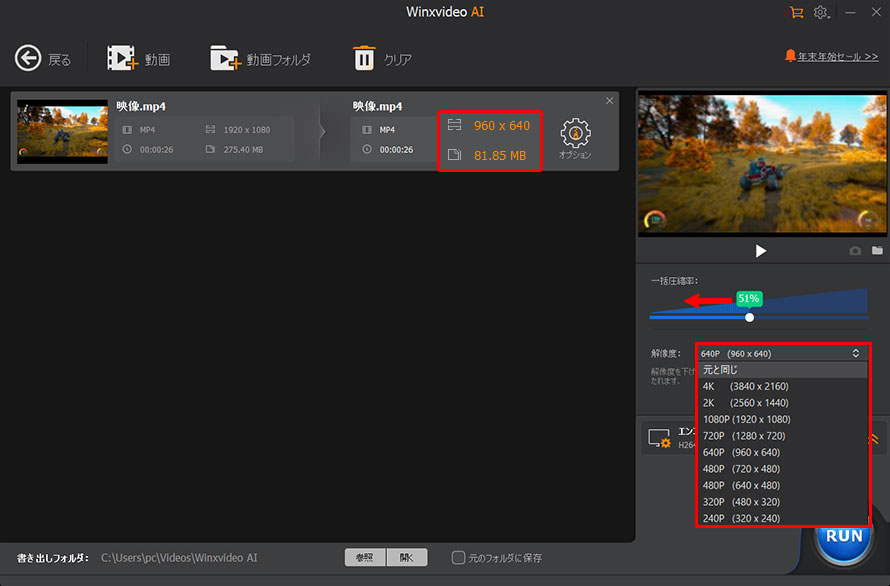This screenshot has width=890, height=586.
Task: Open the オプション gear settings
Action: coord(575,138)
